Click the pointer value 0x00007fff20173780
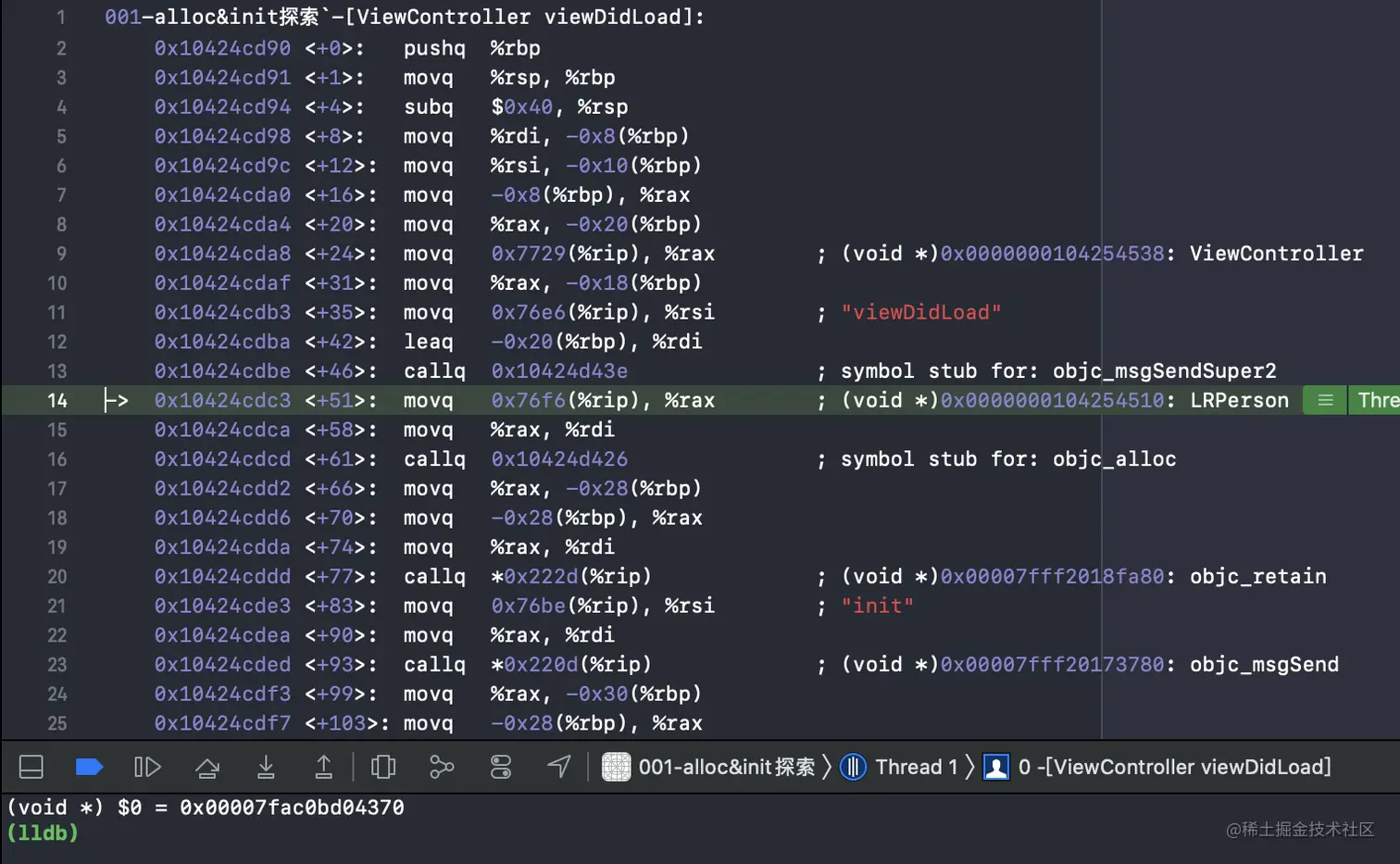1400x864 pixels. [x=1052, y=664]
